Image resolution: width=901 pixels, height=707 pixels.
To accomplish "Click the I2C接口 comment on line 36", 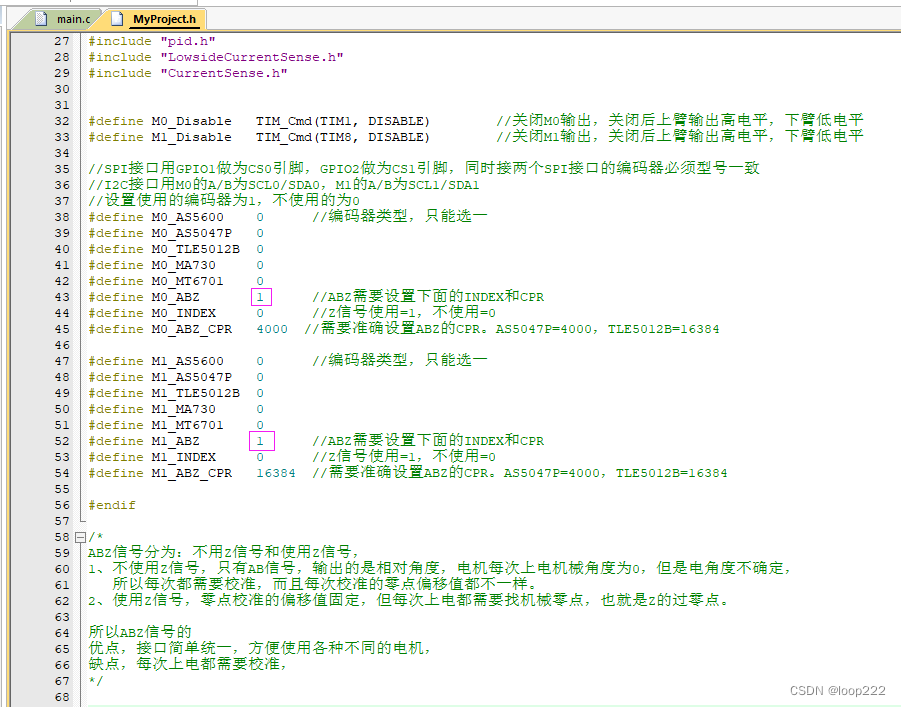I will (x=284, y=185).
